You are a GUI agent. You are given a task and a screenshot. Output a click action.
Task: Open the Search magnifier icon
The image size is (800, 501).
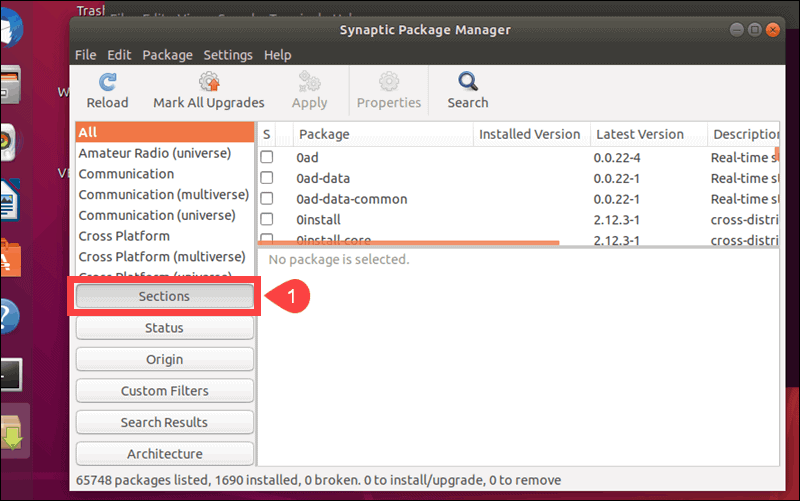pos(467,82)
